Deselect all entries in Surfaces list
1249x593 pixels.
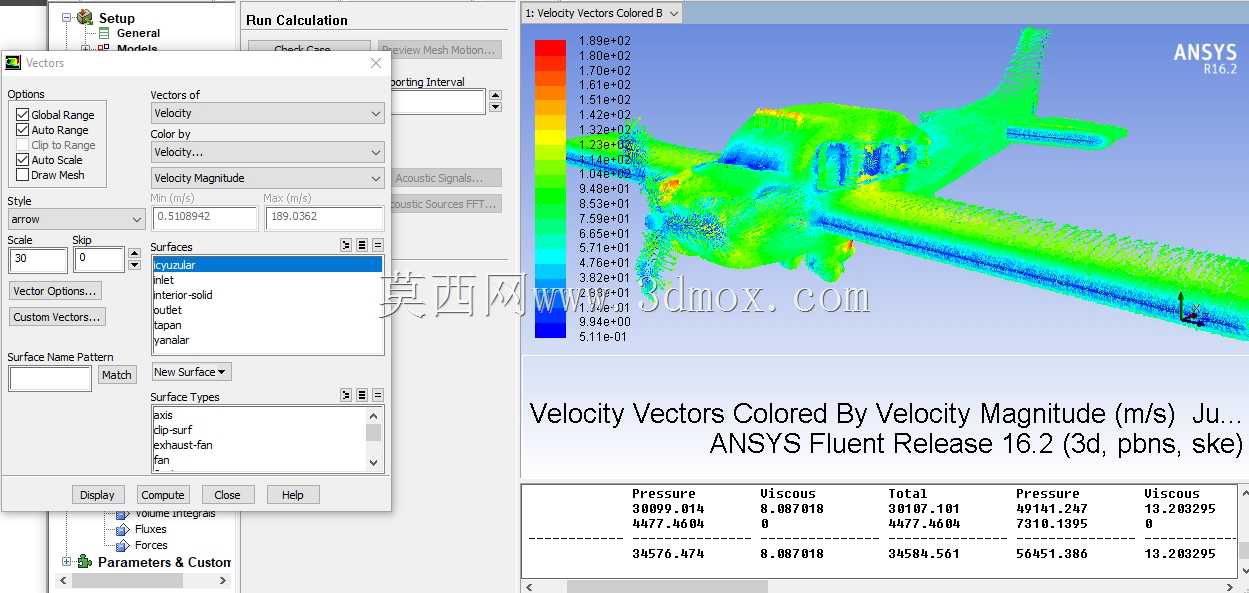tap(378, 245)
